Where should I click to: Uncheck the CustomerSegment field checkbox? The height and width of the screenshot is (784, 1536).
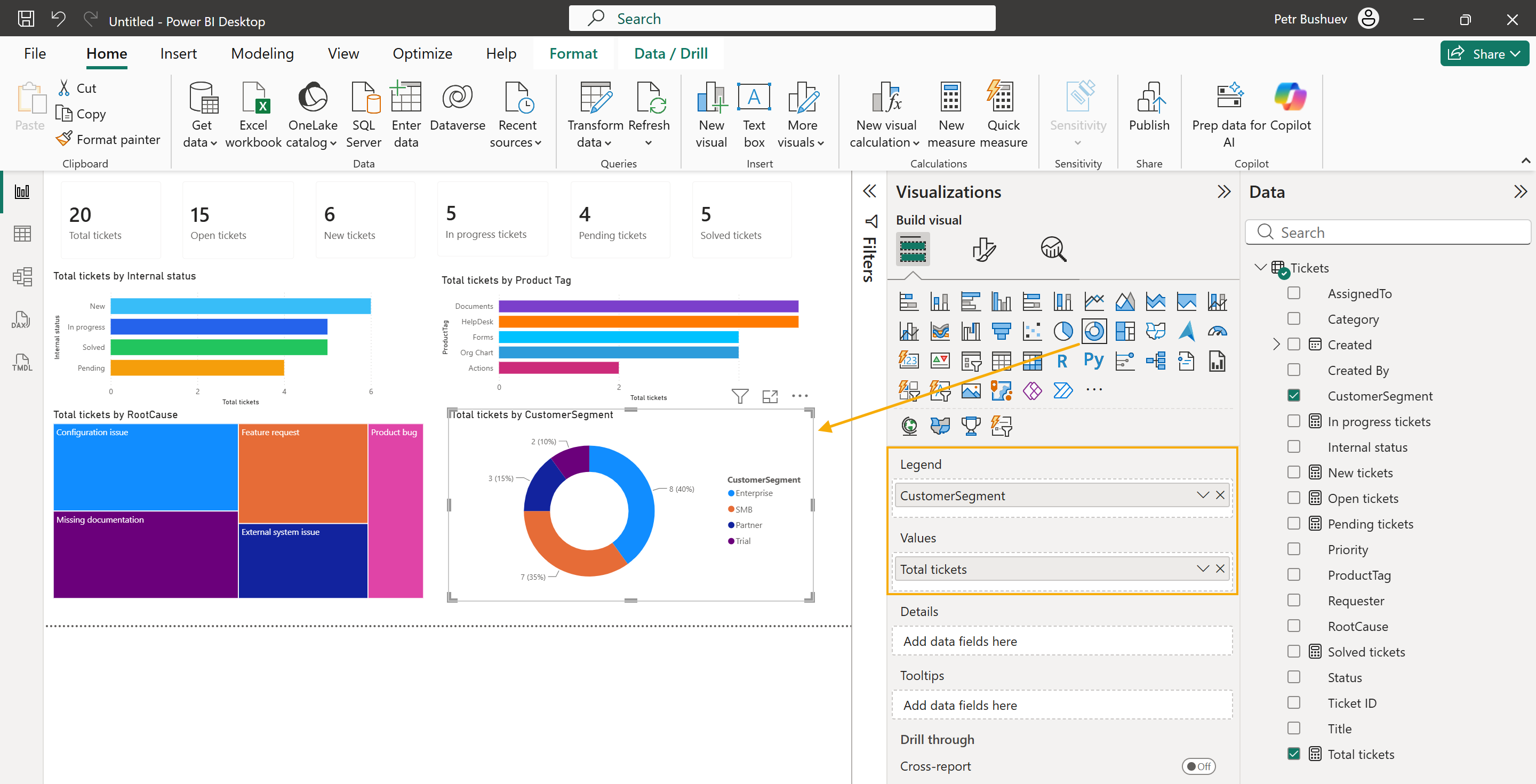(1293, 395)
